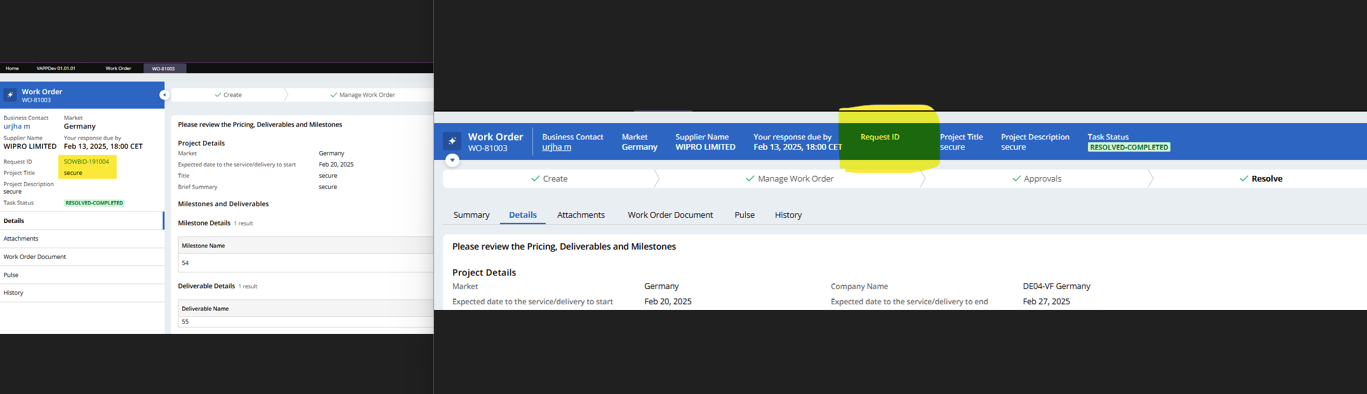Click RESOLVED-COMPLETED badge in sidebar panel
This screenshot has width=1367, height=394.
94,203
